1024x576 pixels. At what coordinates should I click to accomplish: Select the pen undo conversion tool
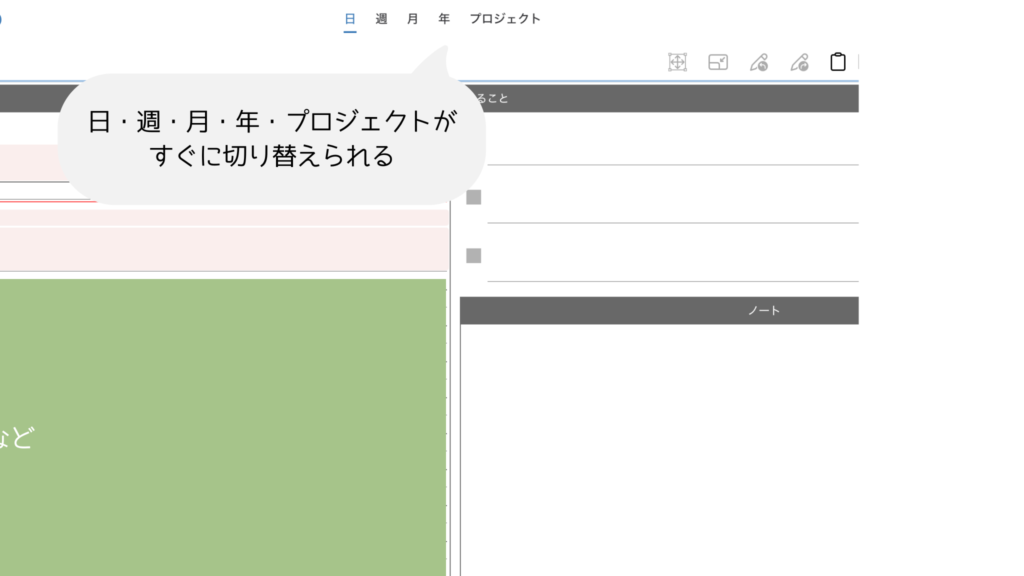758,62
